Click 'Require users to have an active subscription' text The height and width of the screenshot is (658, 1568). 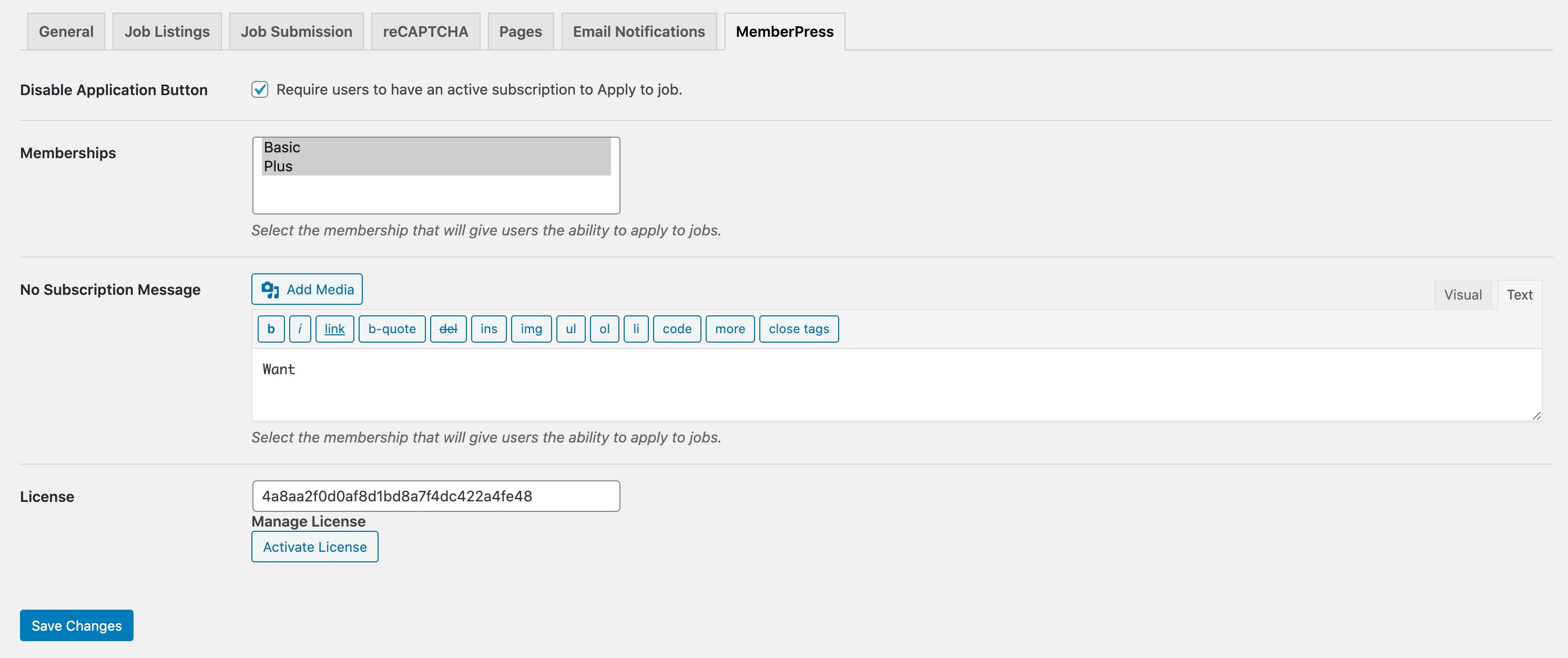479,89
